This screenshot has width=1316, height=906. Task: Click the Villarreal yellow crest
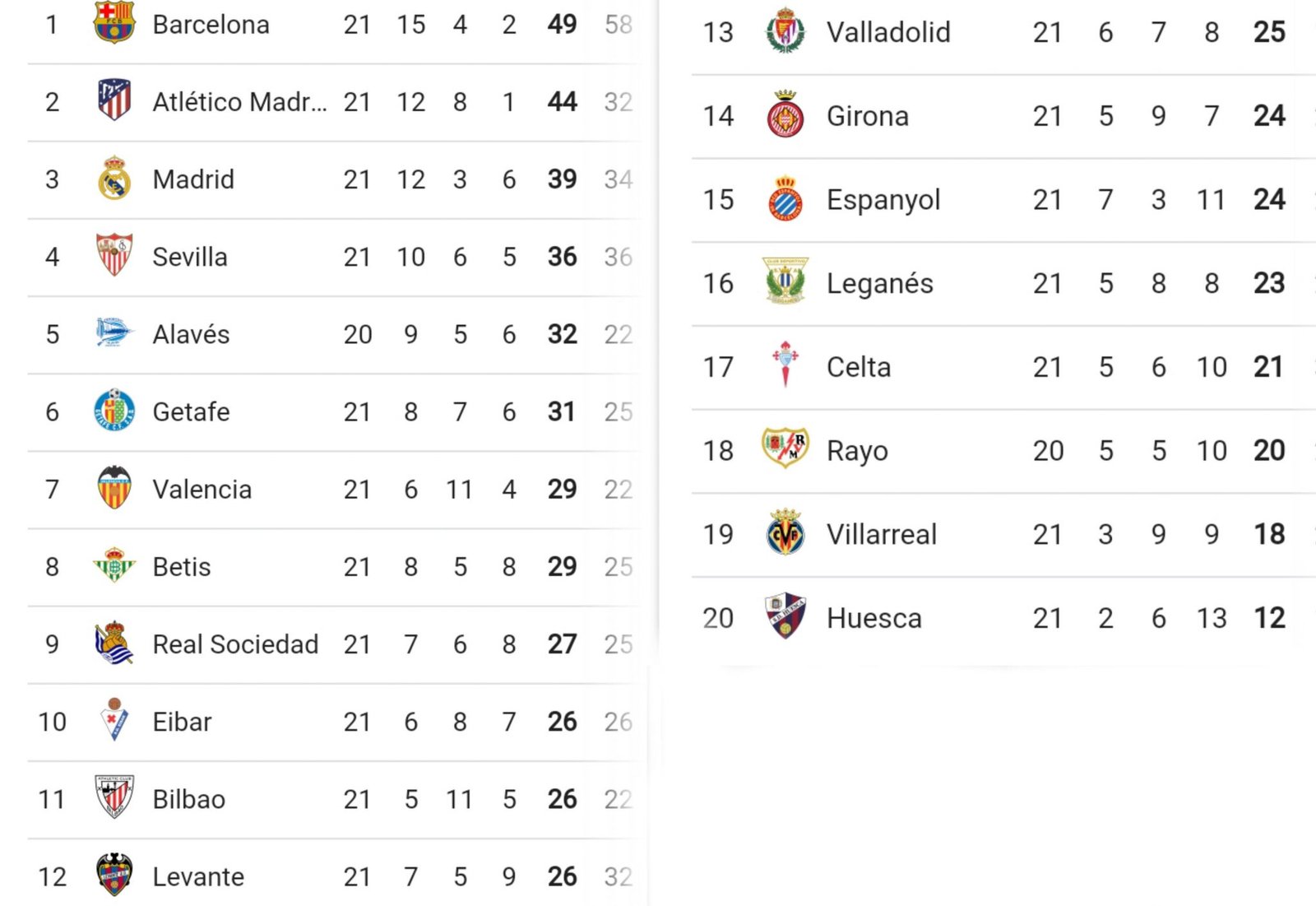pos(785,534)
